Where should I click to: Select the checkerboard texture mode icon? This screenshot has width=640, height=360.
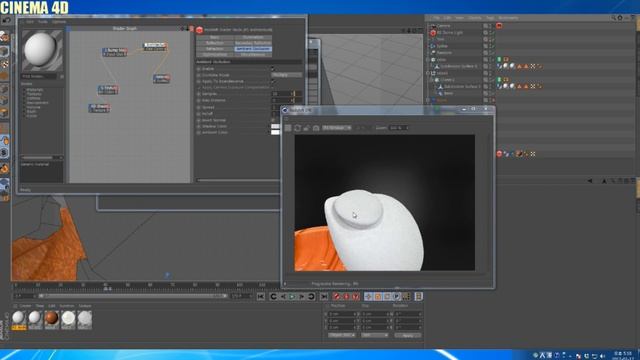click(4, 64)
